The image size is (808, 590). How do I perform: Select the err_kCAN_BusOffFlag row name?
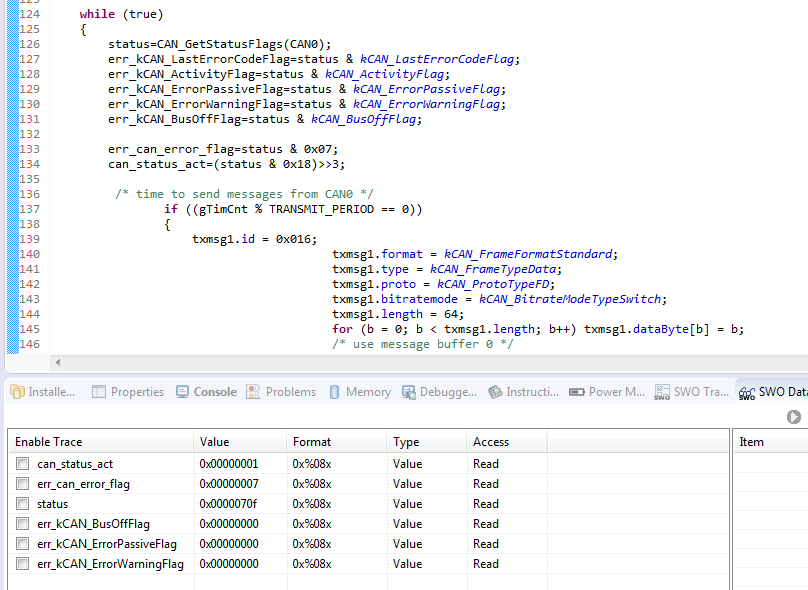tap(93, 524)
